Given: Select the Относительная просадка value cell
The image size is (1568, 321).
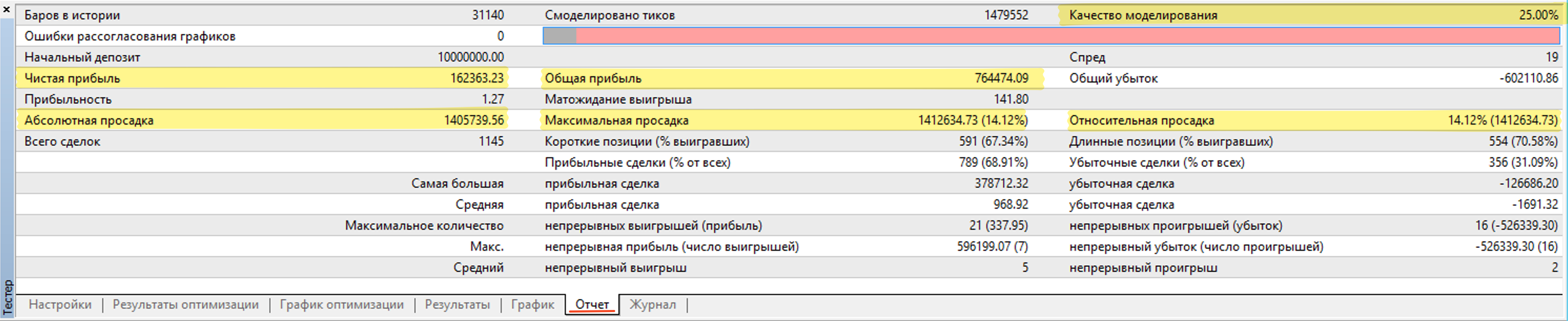Looking at the screenshot, I should tap(1502, 120).
